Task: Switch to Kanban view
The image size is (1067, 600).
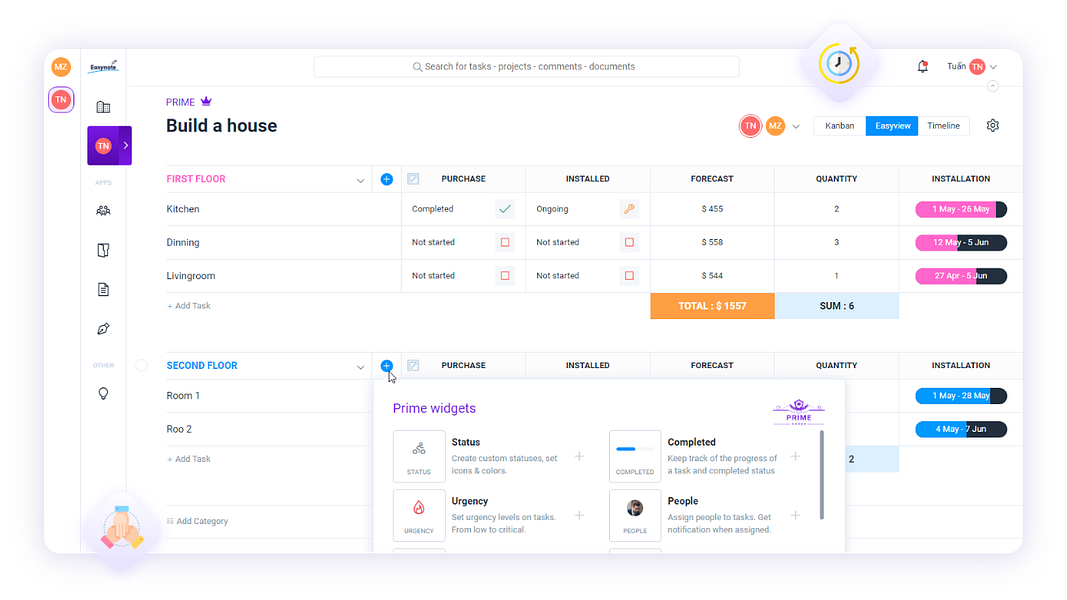Action: click(x=840, y=126)
